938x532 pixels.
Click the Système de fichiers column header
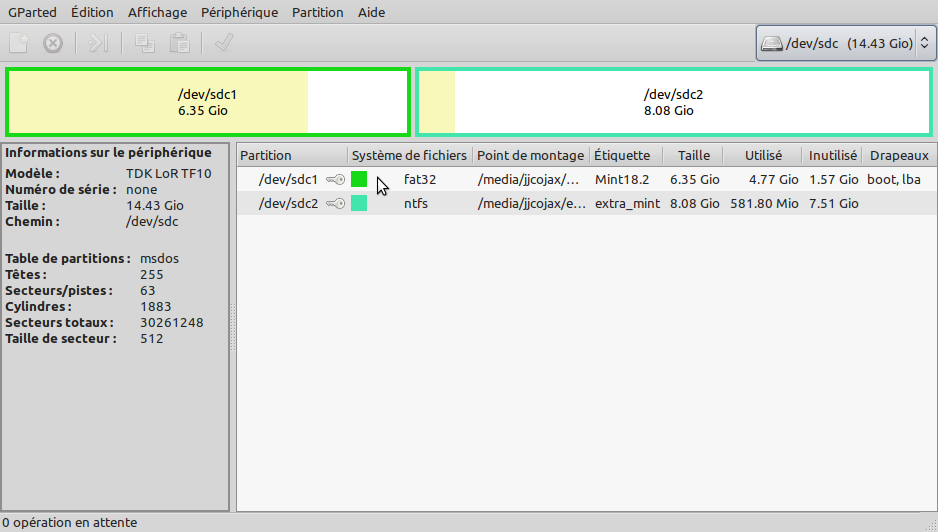pos(409,155)
